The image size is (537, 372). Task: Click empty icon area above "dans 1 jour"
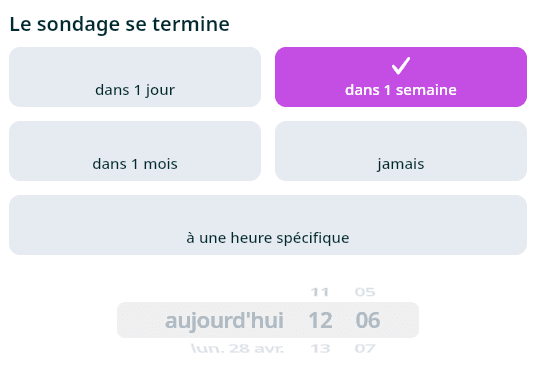point(135,66)
